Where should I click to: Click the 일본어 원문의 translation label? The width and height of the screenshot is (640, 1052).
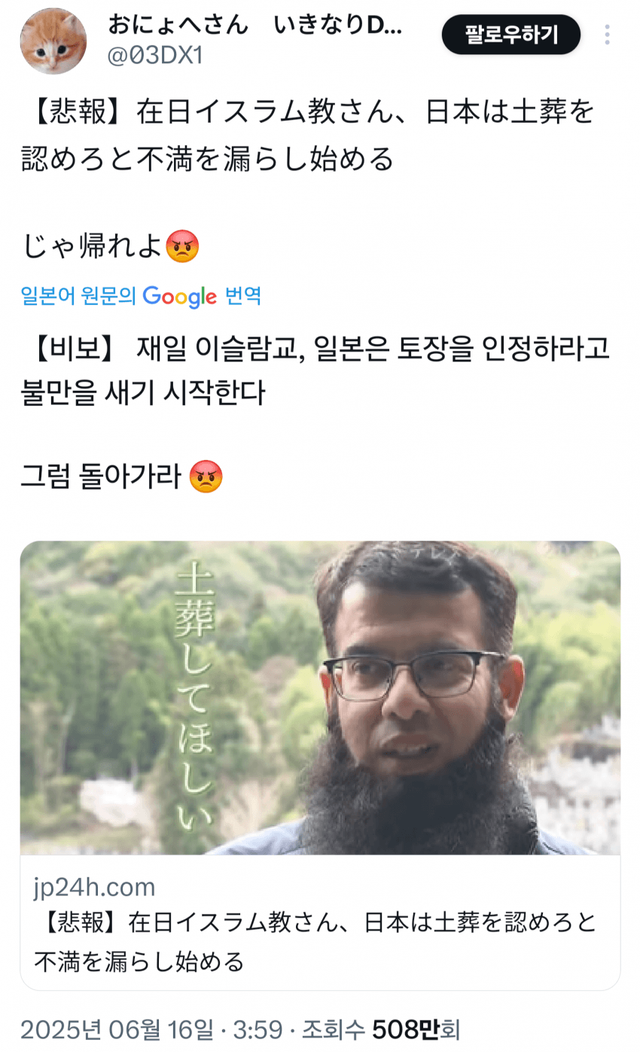pyautogui.click(x=78, y=295)
